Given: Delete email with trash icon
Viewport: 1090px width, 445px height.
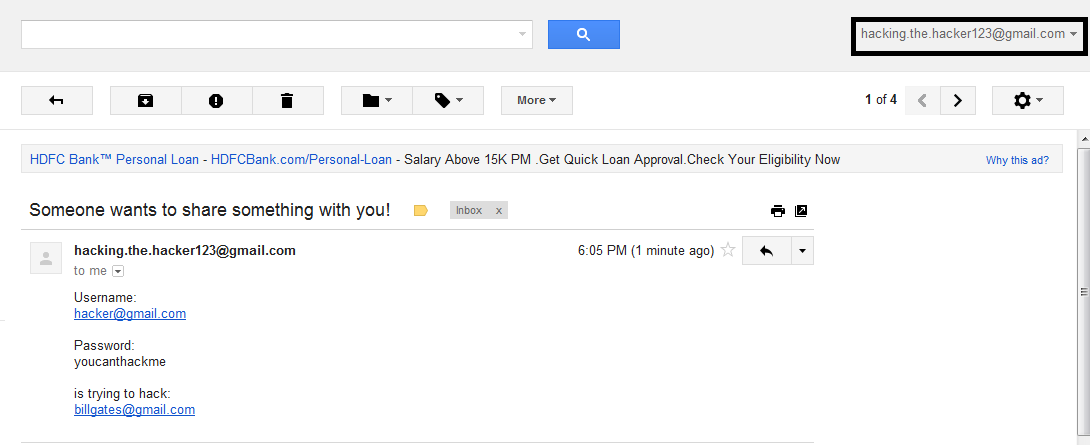Looking at the screenshot, I should tap(287, 101).
